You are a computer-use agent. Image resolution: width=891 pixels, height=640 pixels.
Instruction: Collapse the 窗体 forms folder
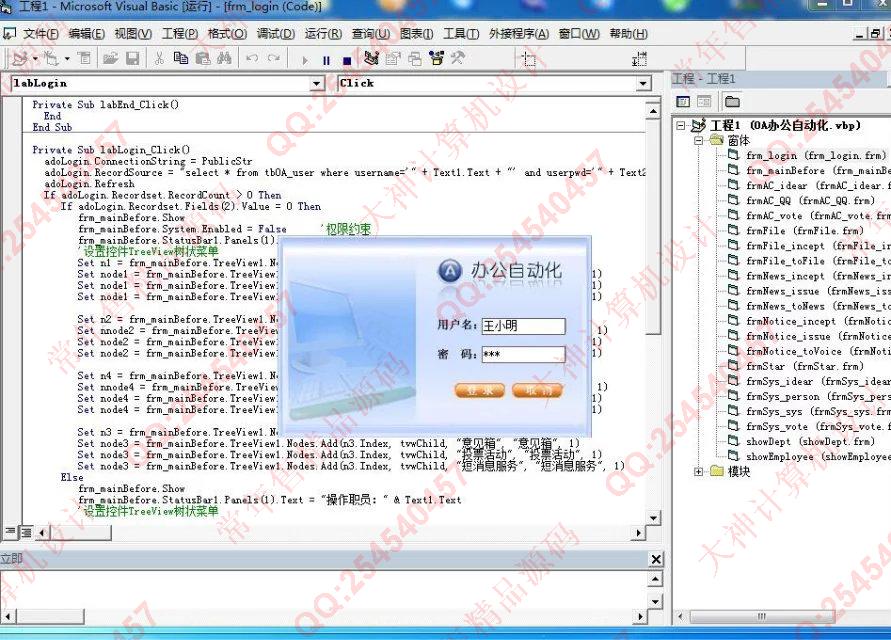point(698,140)
